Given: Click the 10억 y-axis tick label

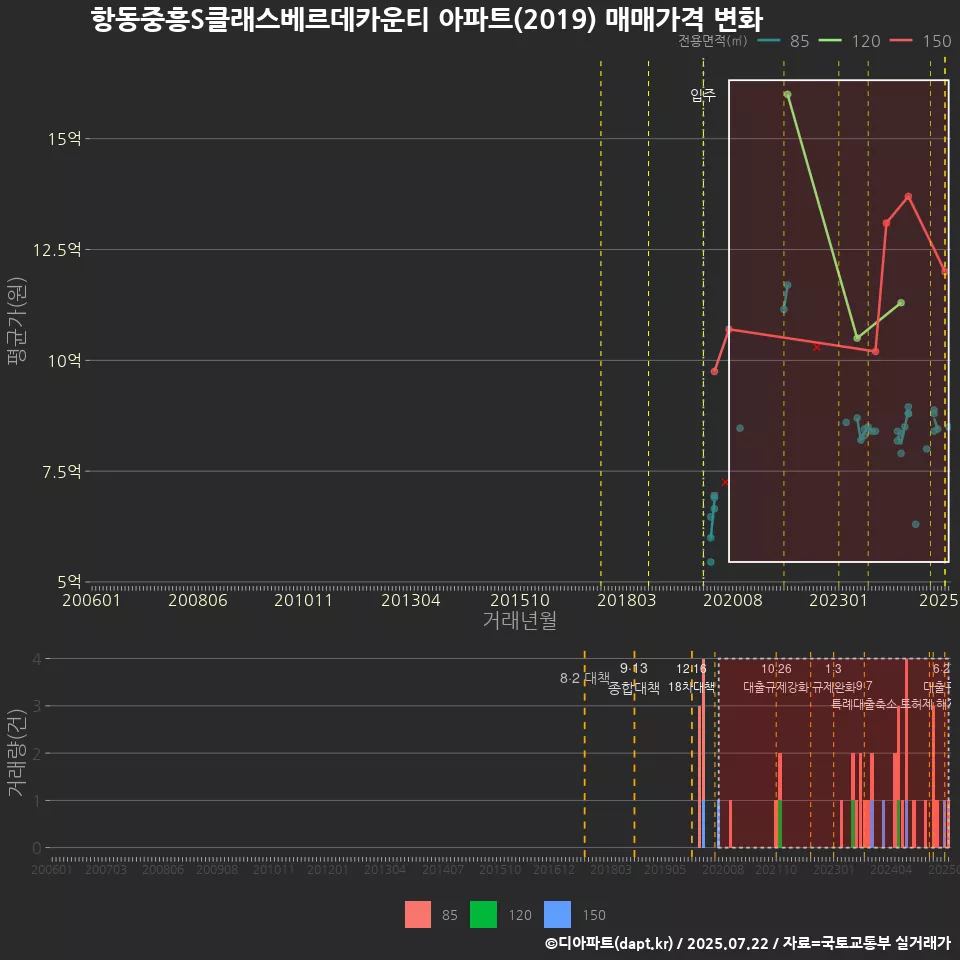Looking at the screenshot, I should (65, 361).
